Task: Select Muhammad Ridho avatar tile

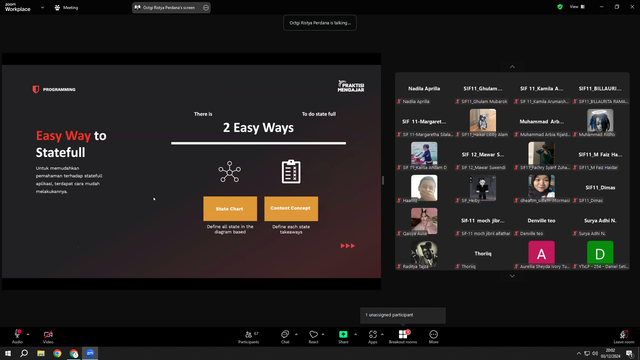Action: [x=600, y=121]
